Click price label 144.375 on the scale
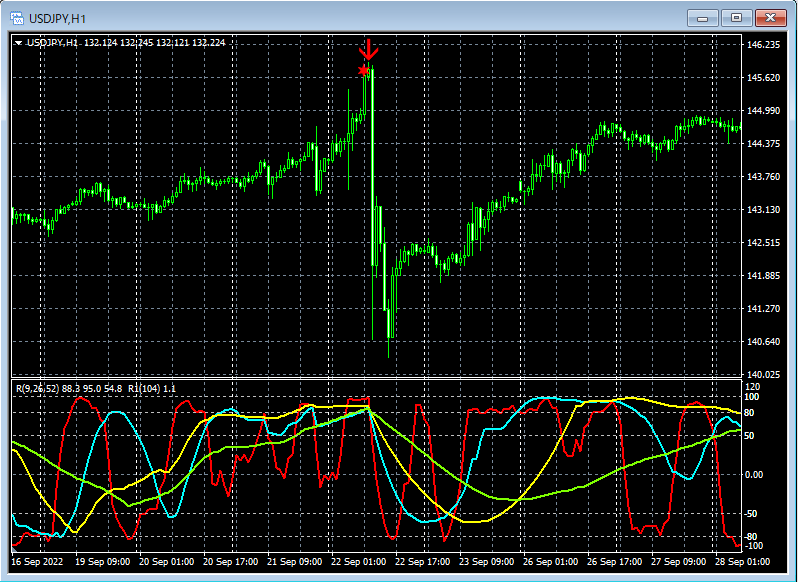This screenshot has height=582, width=799. (x=763, y=144)
